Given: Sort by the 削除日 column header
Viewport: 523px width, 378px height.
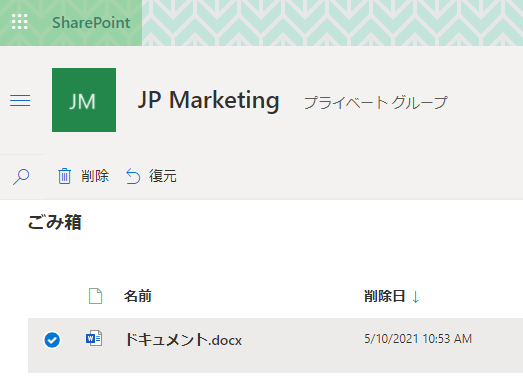Looking at the screenshot, I should click(x=385, y=296).
